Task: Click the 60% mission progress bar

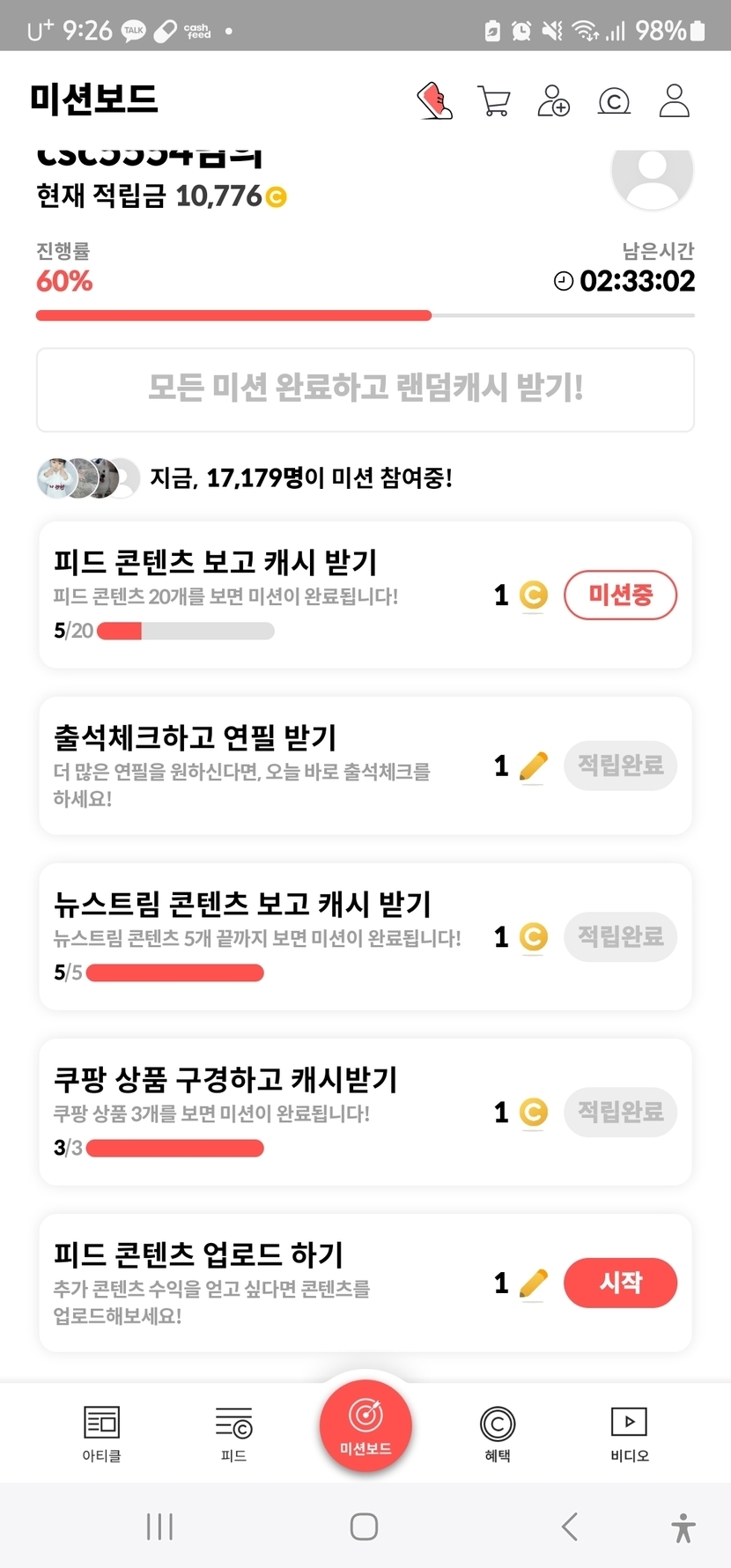Action: [365, 315]
